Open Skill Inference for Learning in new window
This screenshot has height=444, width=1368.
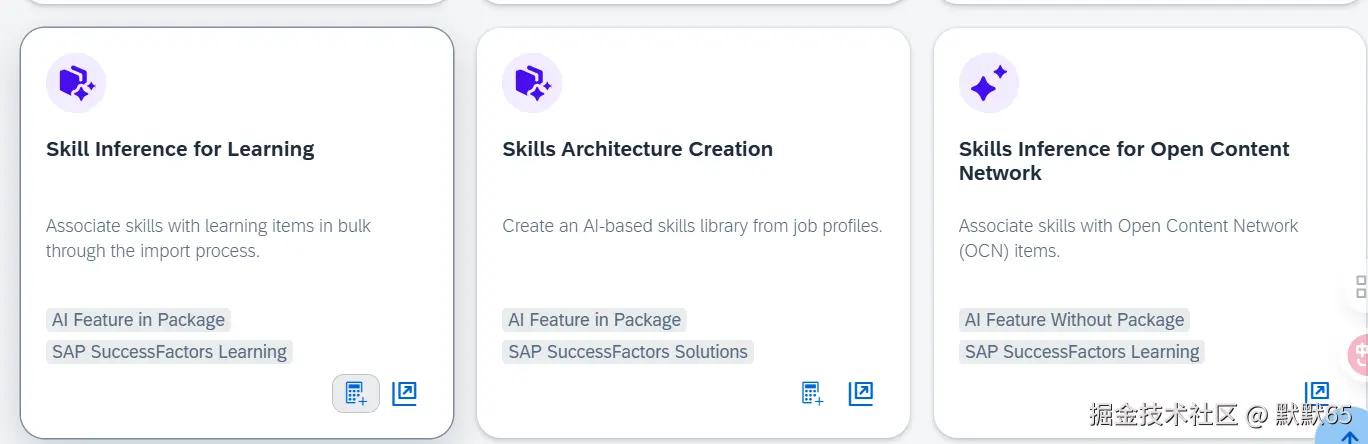coord(404,393)
